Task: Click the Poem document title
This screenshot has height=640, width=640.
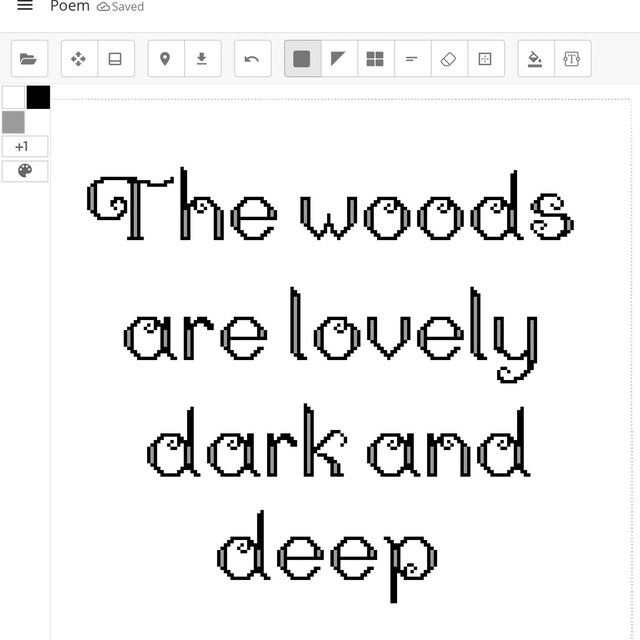Action: pyautogui.click(x=70, y=6)
